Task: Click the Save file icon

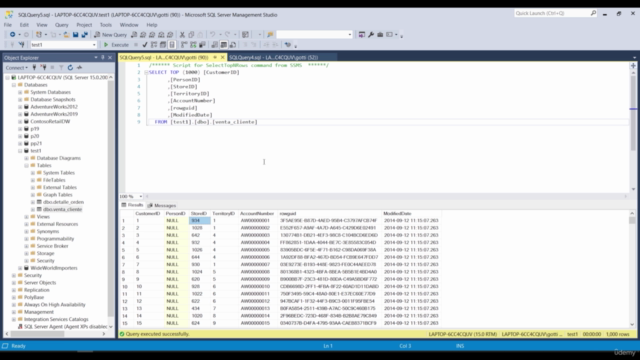Action: click(x=76, y=35)
